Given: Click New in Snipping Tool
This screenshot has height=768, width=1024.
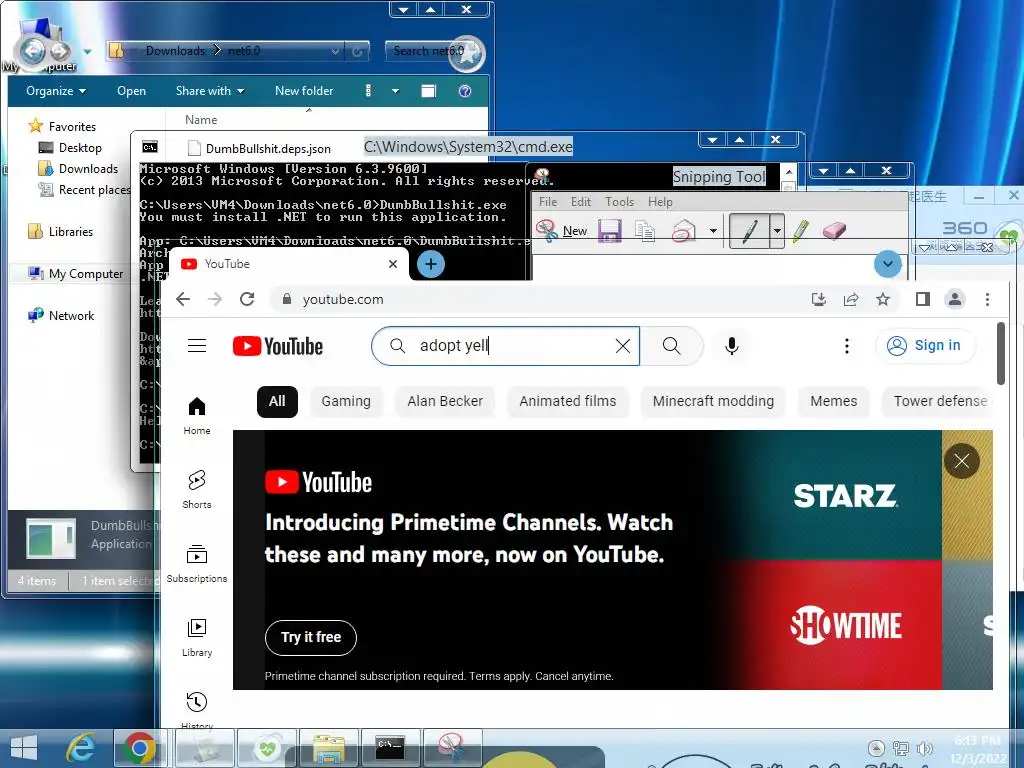Looking at the screenshot, I should (562, 231).
